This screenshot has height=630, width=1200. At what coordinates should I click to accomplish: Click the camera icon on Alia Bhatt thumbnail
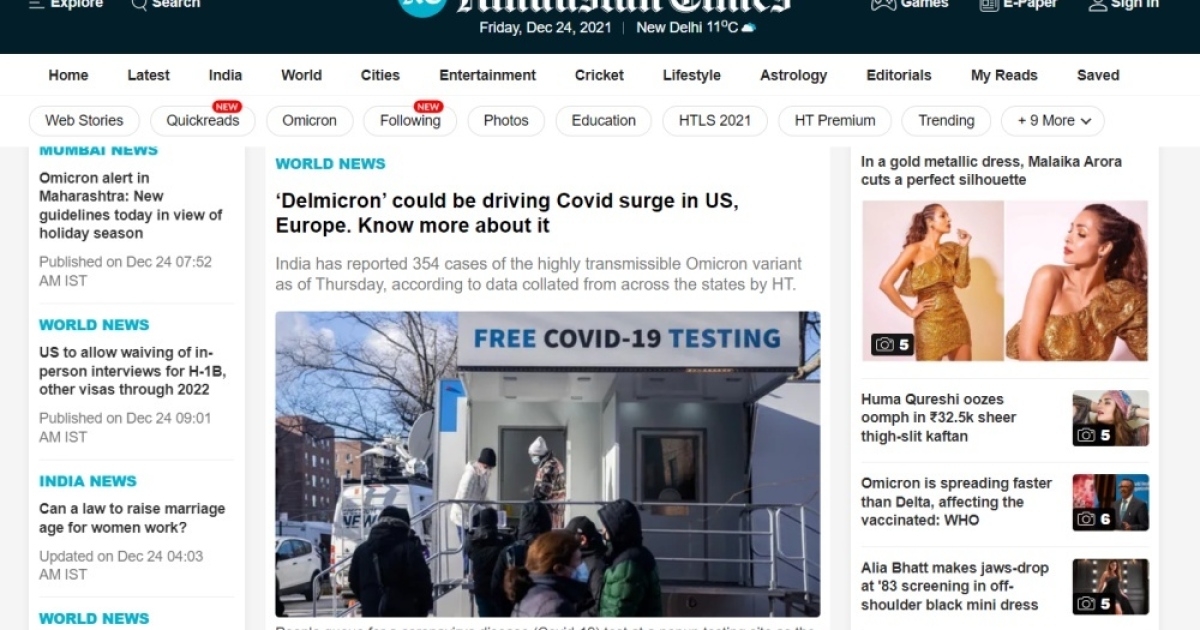point(1086,604)
